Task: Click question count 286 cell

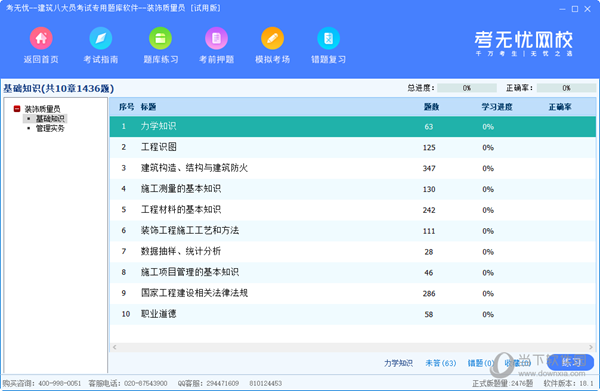Action: (429, 293)
